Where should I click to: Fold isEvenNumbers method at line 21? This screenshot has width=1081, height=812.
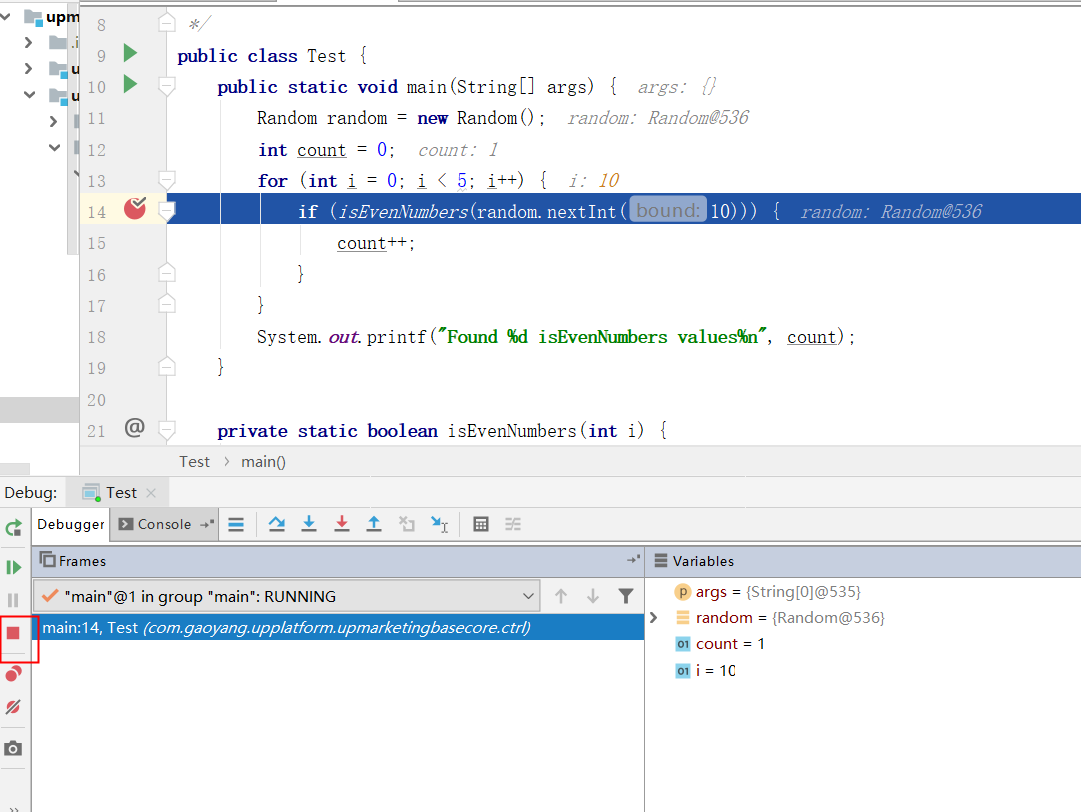pos(167,430)
